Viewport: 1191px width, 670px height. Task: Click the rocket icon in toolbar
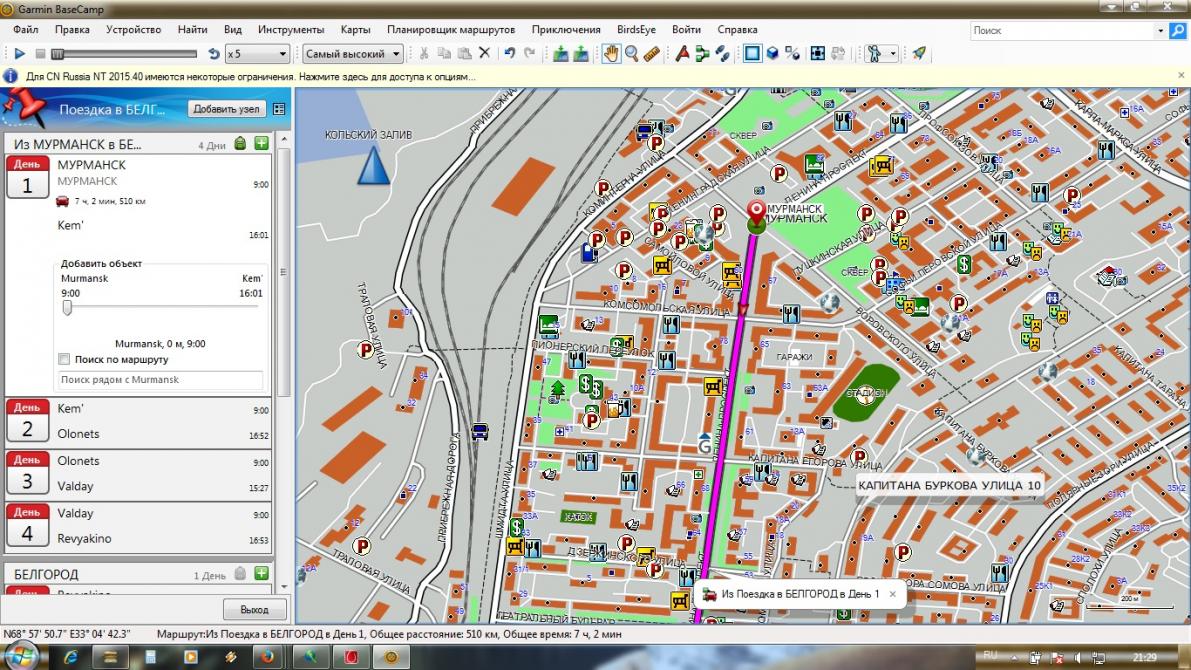point(919,53)
